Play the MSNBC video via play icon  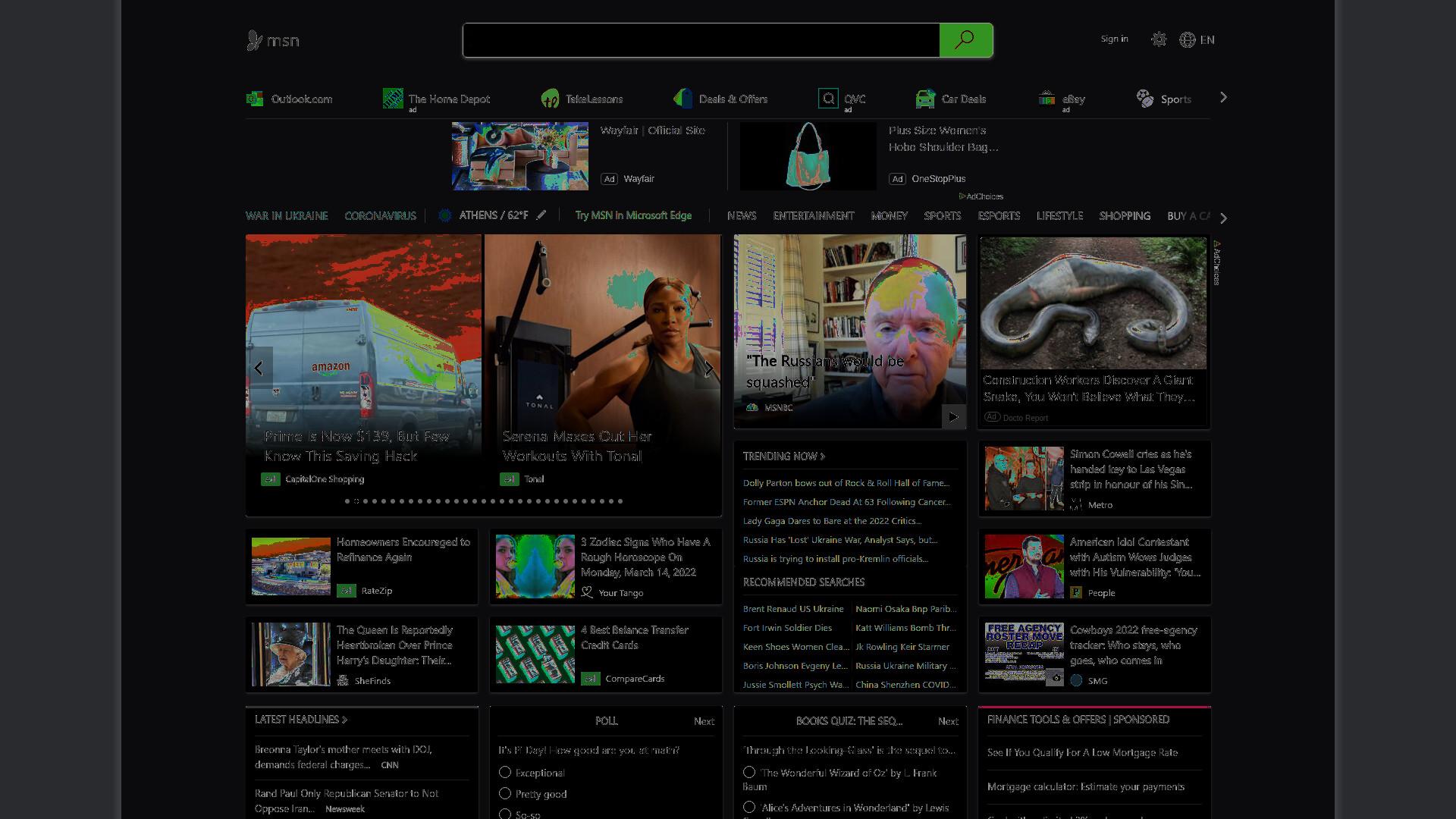click(x=954, y=416)
